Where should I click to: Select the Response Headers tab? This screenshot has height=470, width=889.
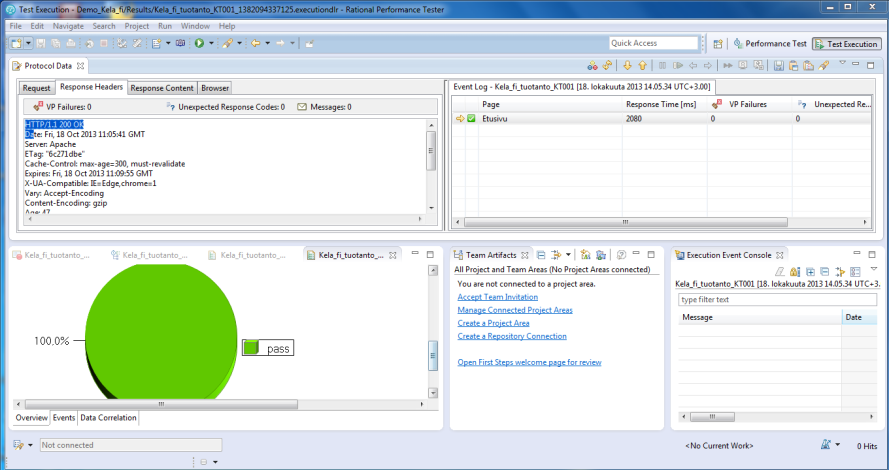click(x=91, y=87)
